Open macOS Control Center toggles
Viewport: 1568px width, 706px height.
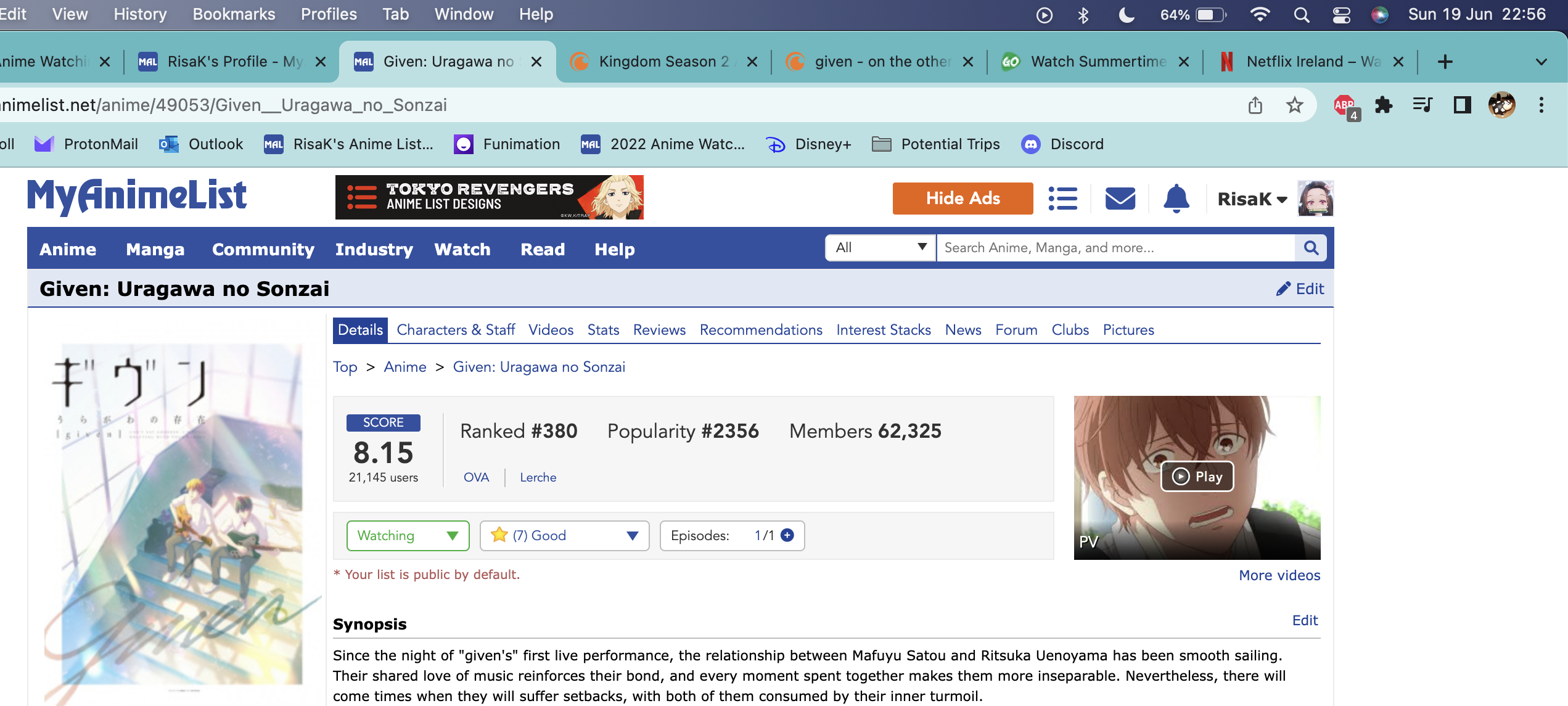(x=1341, y=15)
